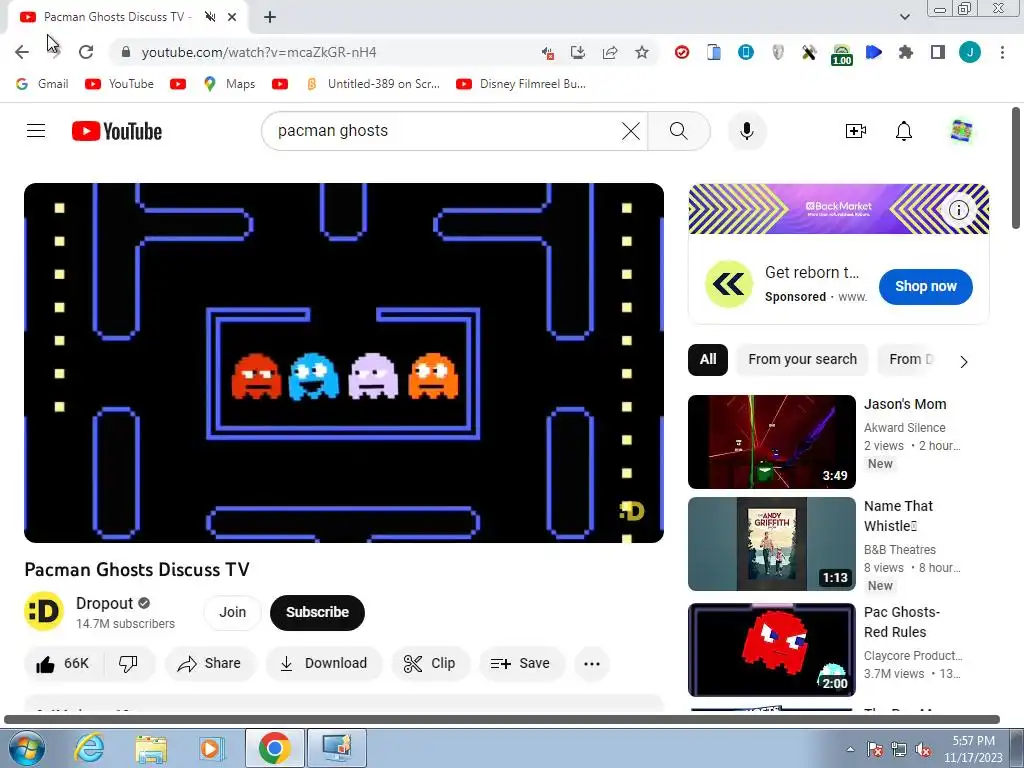Click the Subscribe button

[x=317, y=613]
